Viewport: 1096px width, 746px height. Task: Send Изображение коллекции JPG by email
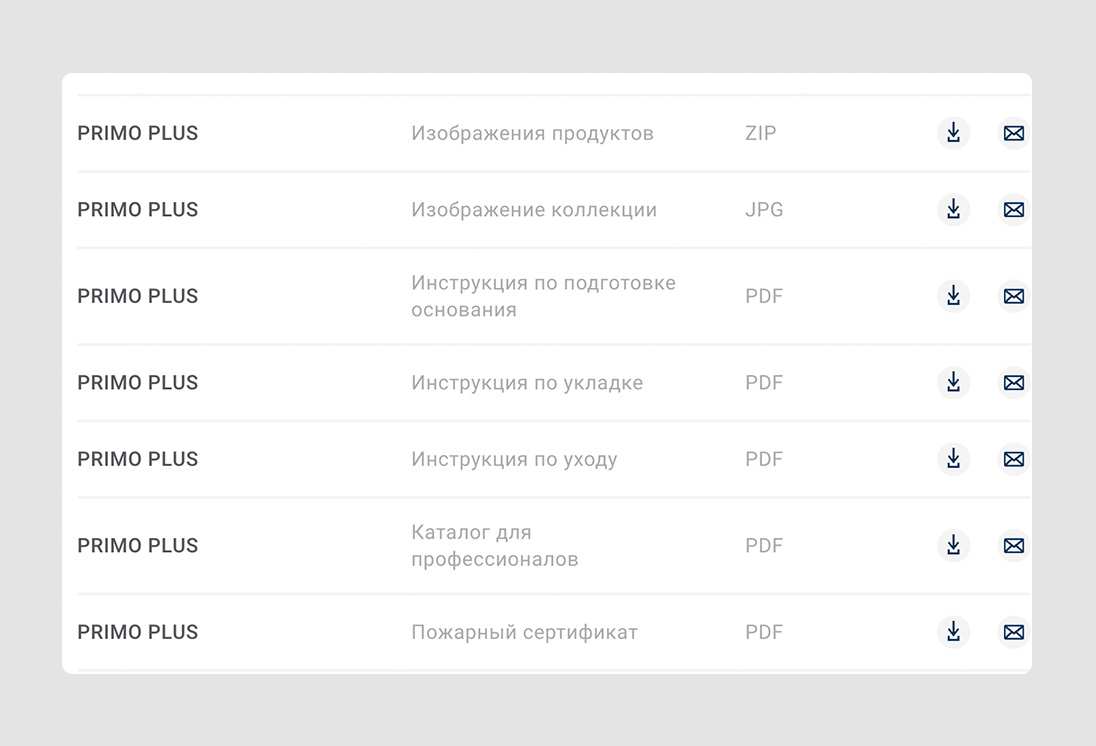[x=1014, y=209]
